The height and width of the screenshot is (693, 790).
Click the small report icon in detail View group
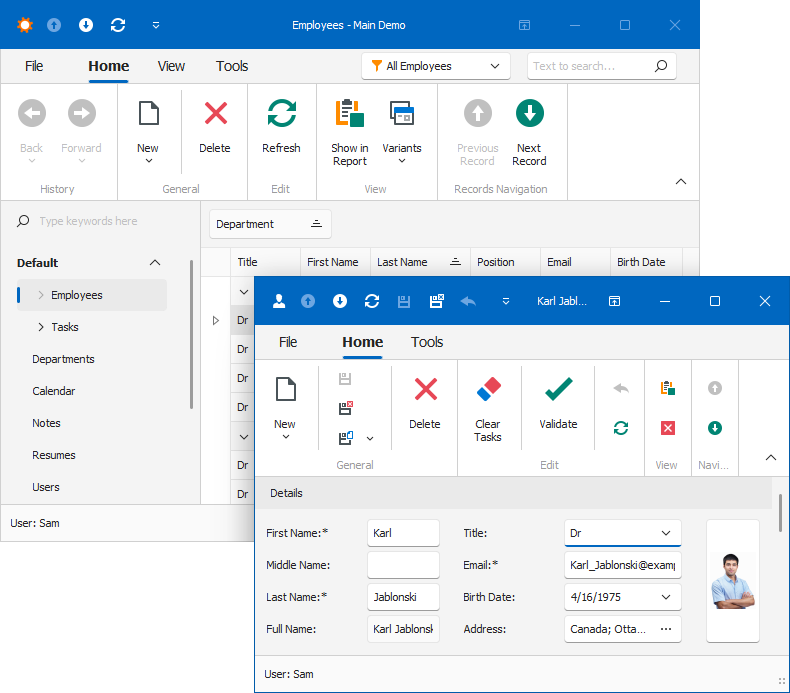pos(668,388)
